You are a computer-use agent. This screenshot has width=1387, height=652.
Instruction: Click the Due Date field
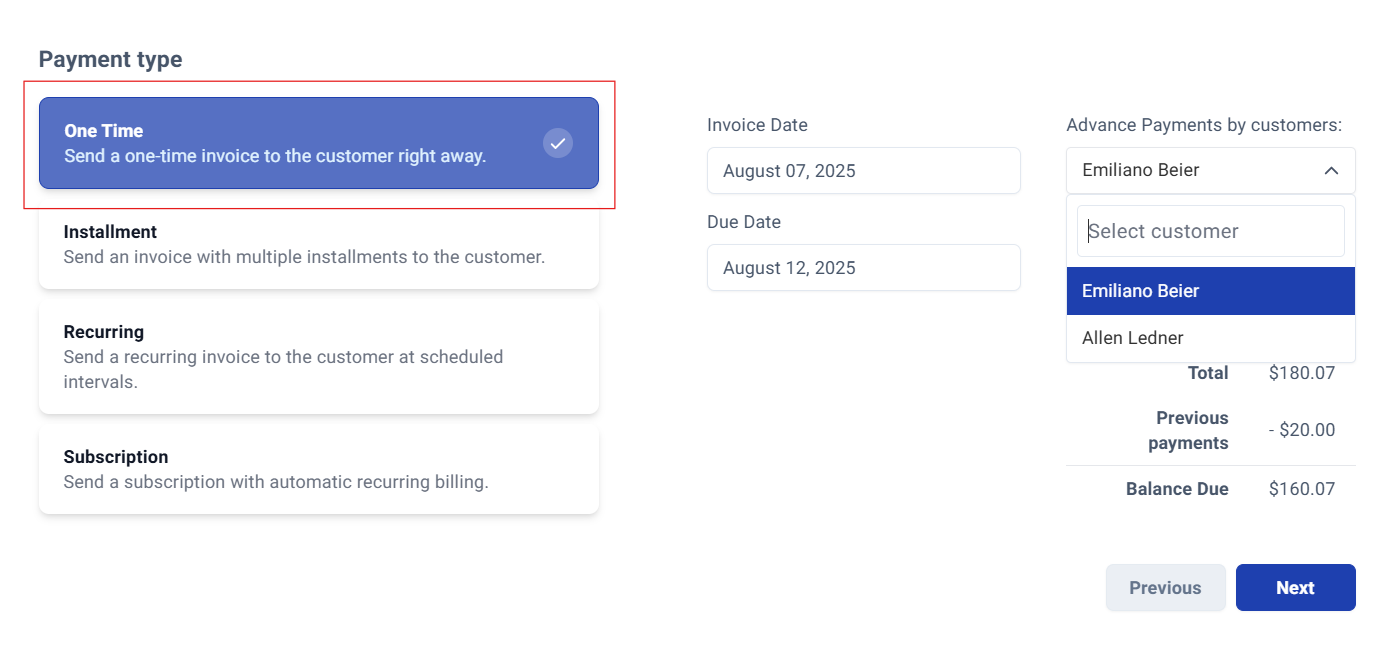pos(863,267)
